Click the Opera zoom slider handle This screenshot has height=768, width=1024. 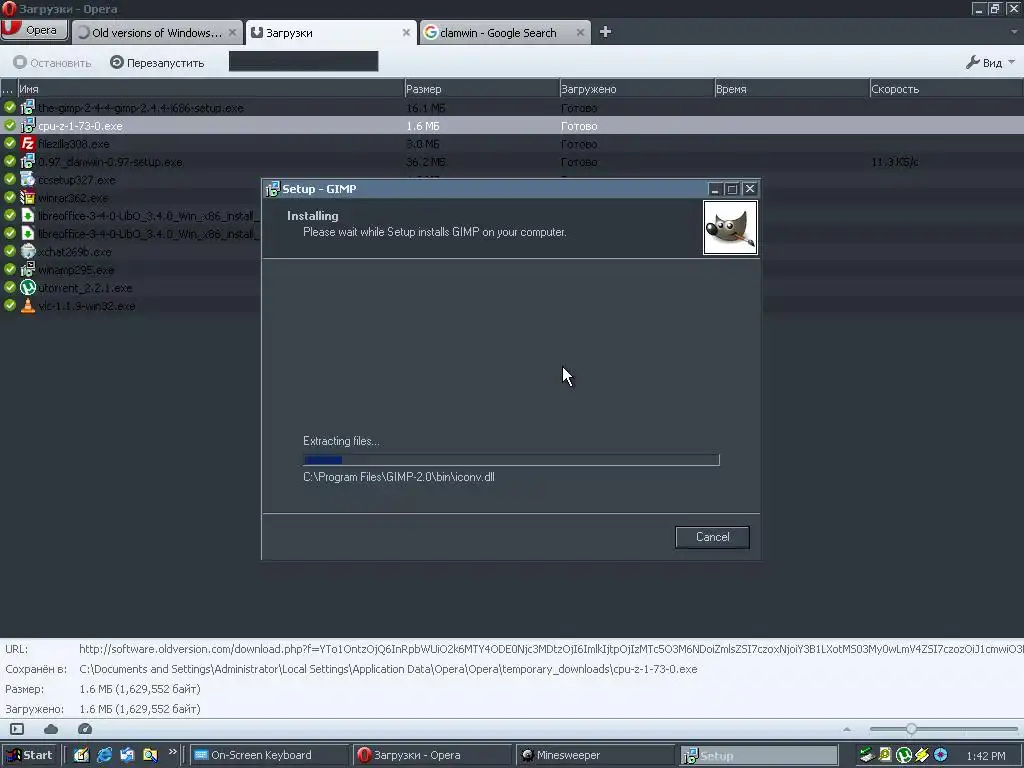point(911,729)
